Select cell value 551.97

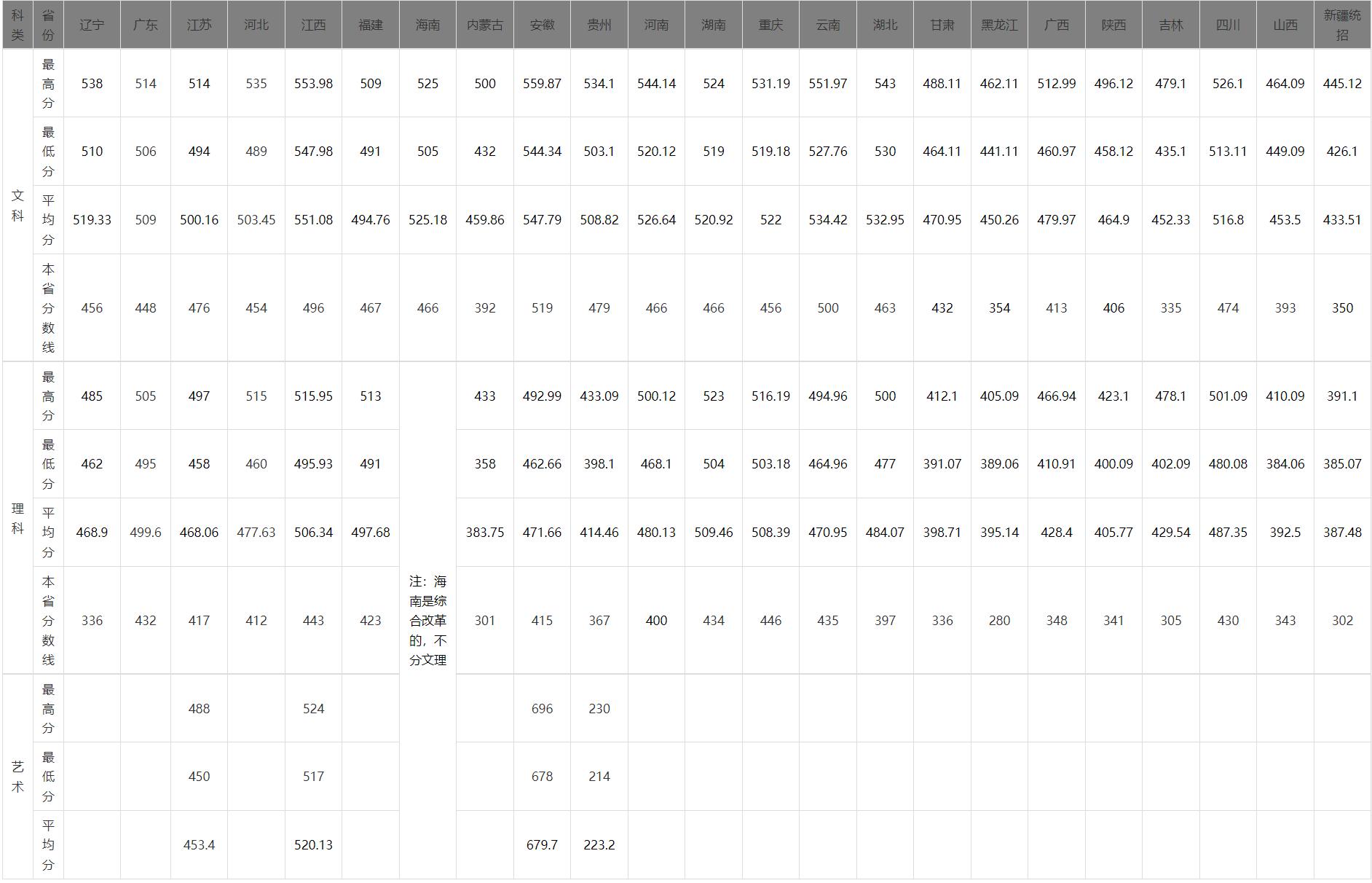point(828,84)
